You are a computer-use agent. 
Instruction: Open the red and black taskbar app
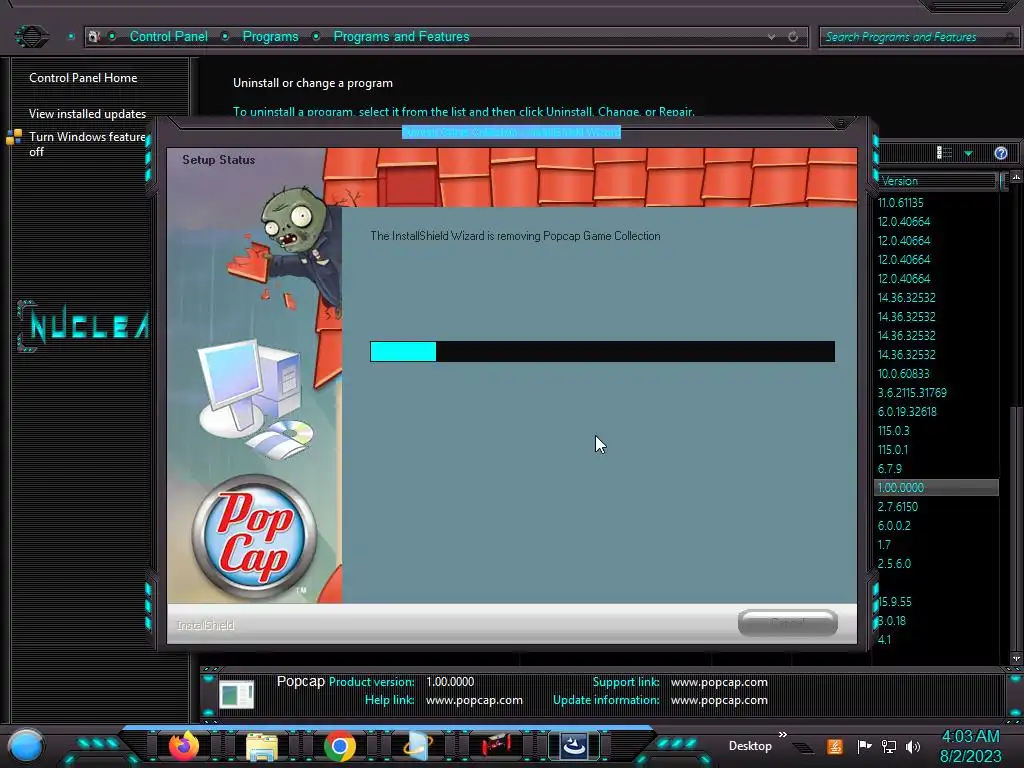496,746
